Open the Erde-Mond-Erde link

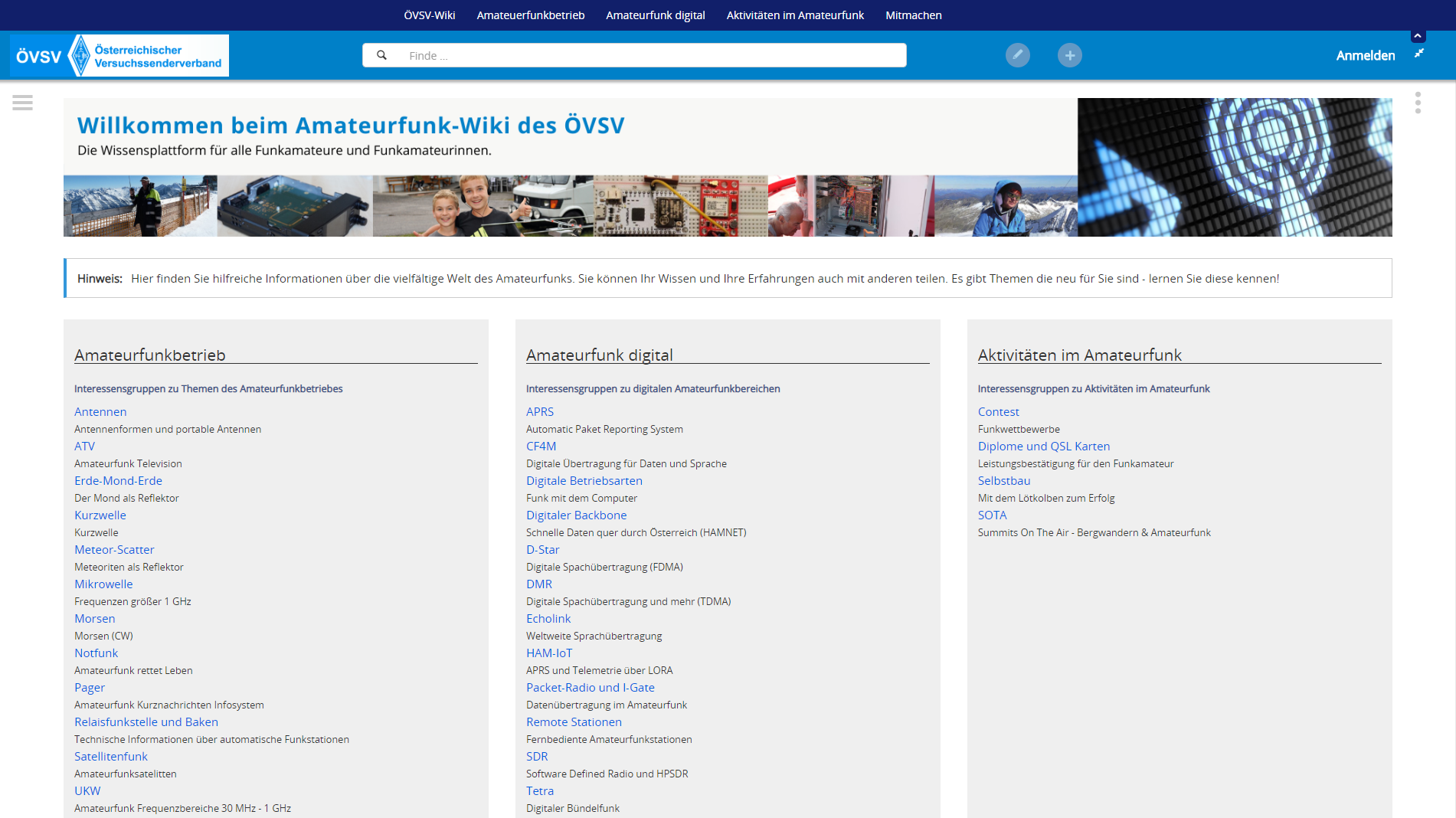[x=118, y=481]
